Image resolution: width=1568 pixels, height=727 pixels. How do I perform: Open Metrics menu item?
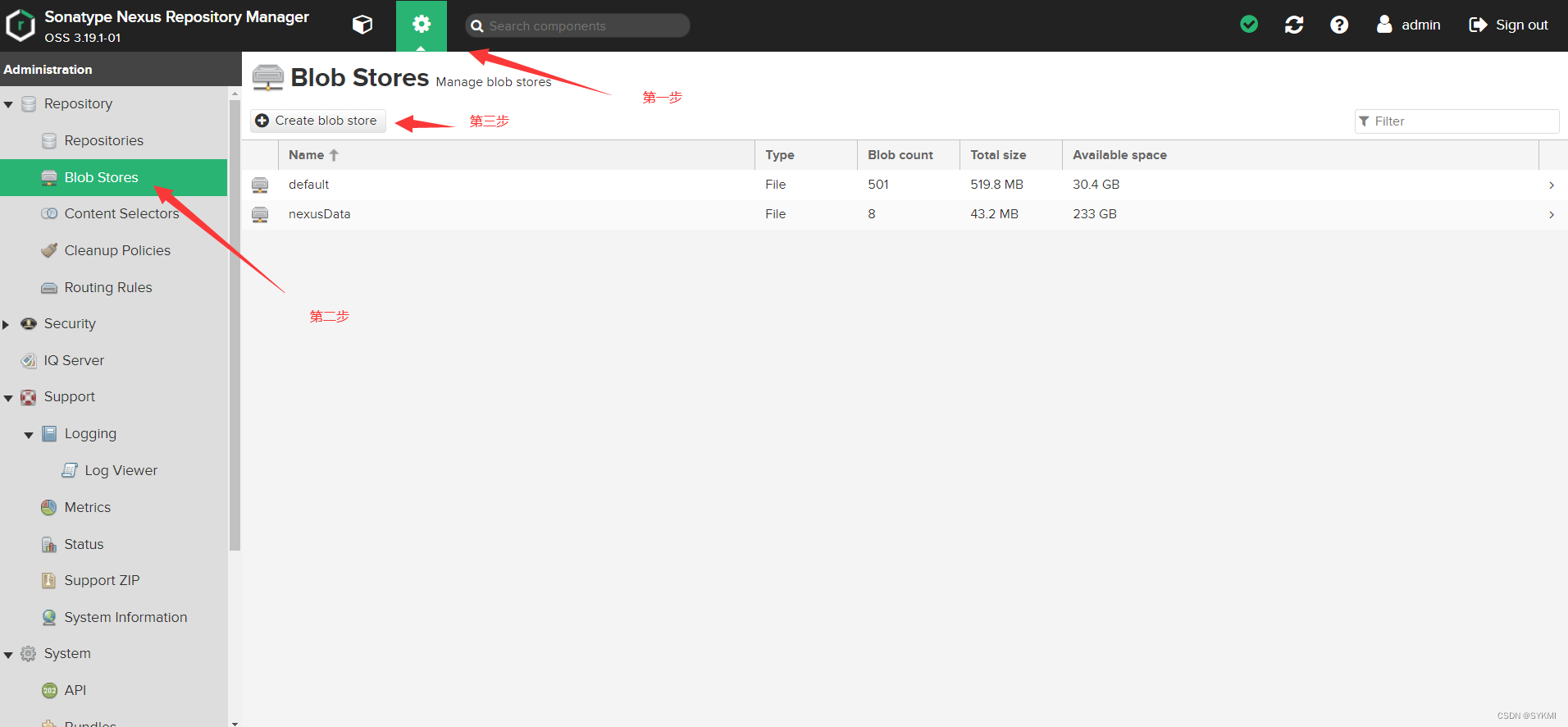pos(114,507)
